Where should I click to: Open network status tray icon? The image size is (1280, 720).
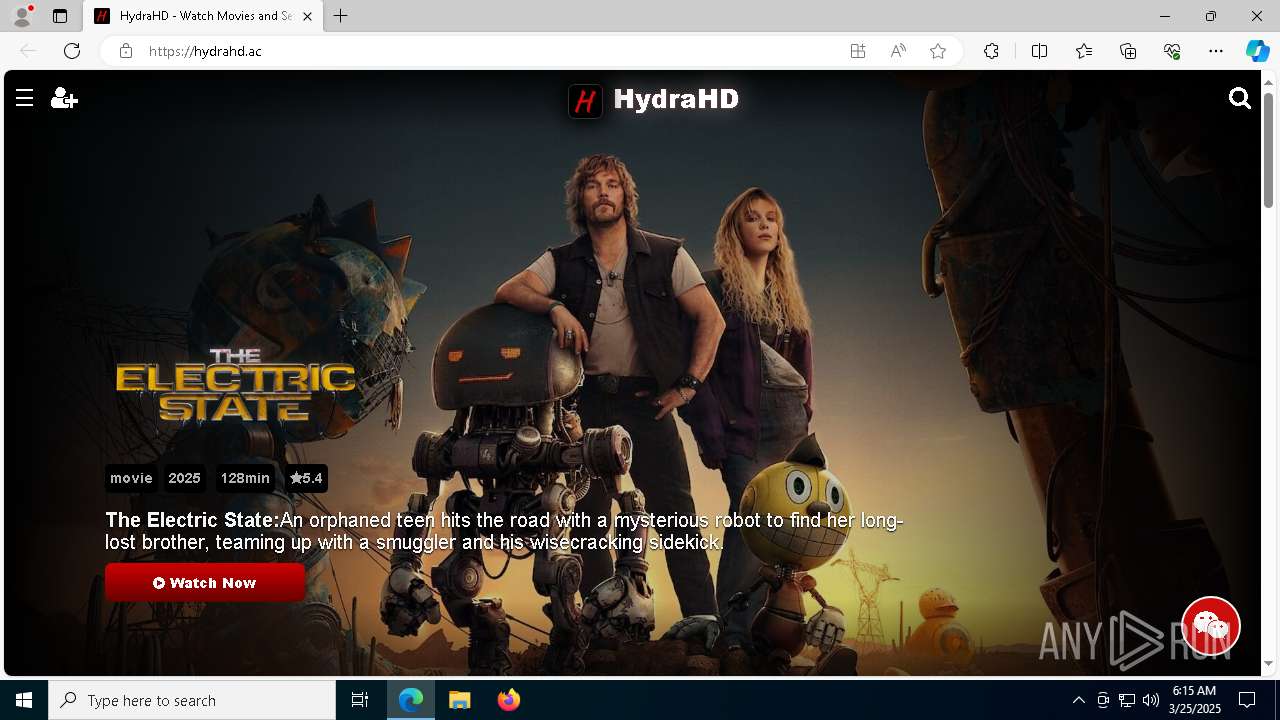tap(1127, 700)
